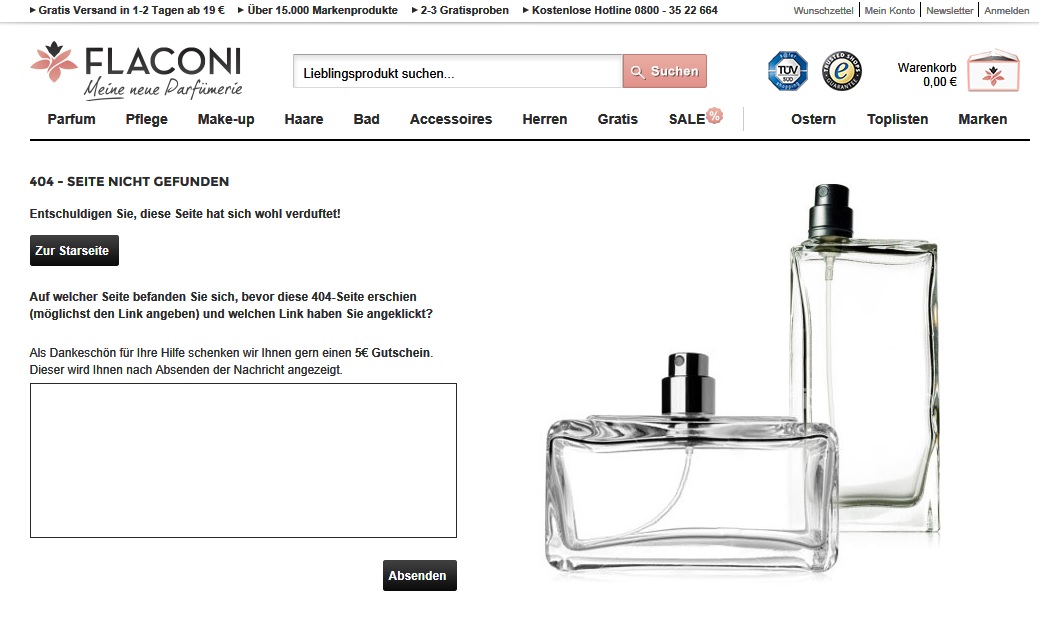The width and height of the screenshot is (1039, 621).
Task: Open the Make-up category
Action: [226, 119]
